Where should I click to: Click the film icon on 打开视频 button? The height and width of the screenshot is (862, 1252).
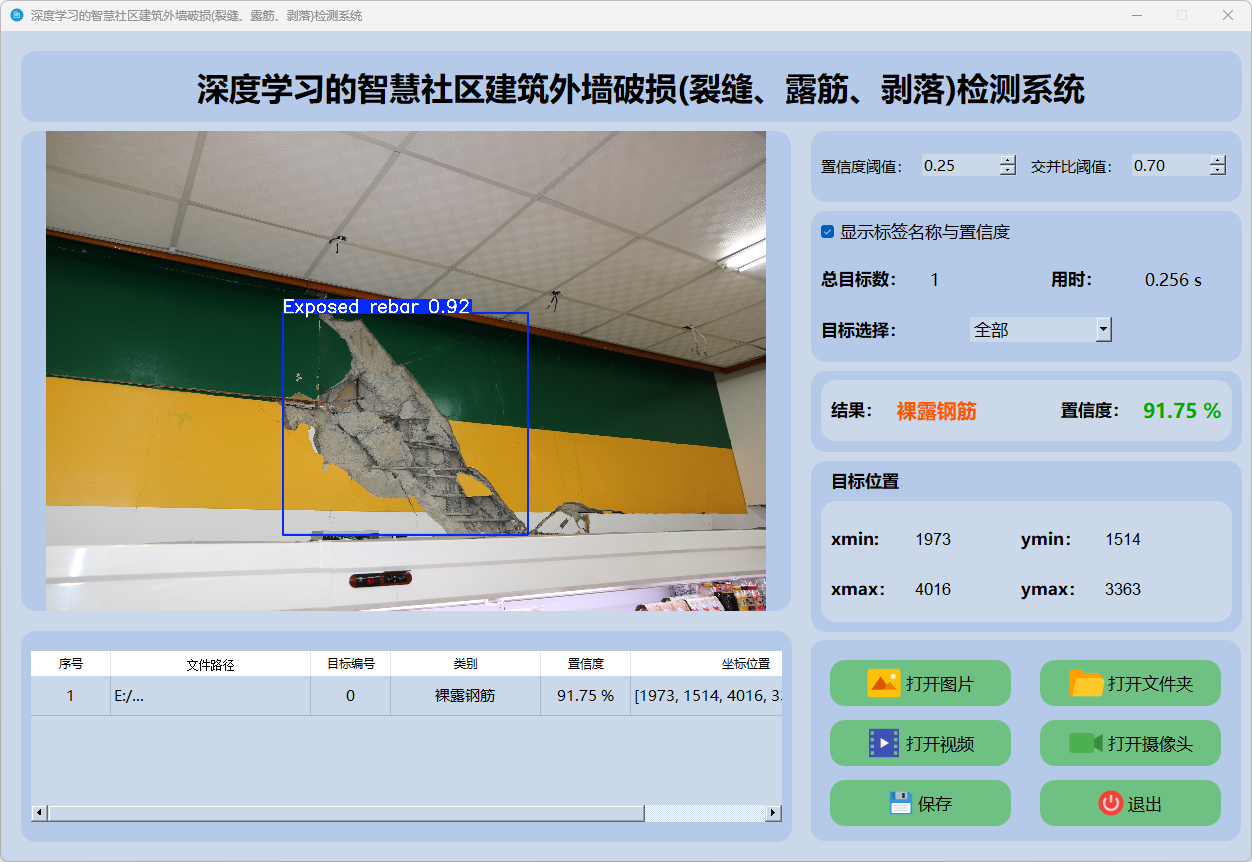coord(884,743)
